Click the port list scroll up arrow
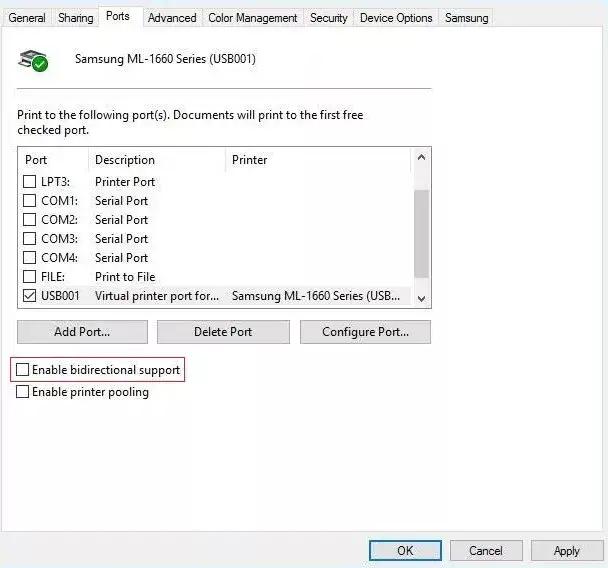This screenshot has width=608, height=568. (x=421, y=157)
